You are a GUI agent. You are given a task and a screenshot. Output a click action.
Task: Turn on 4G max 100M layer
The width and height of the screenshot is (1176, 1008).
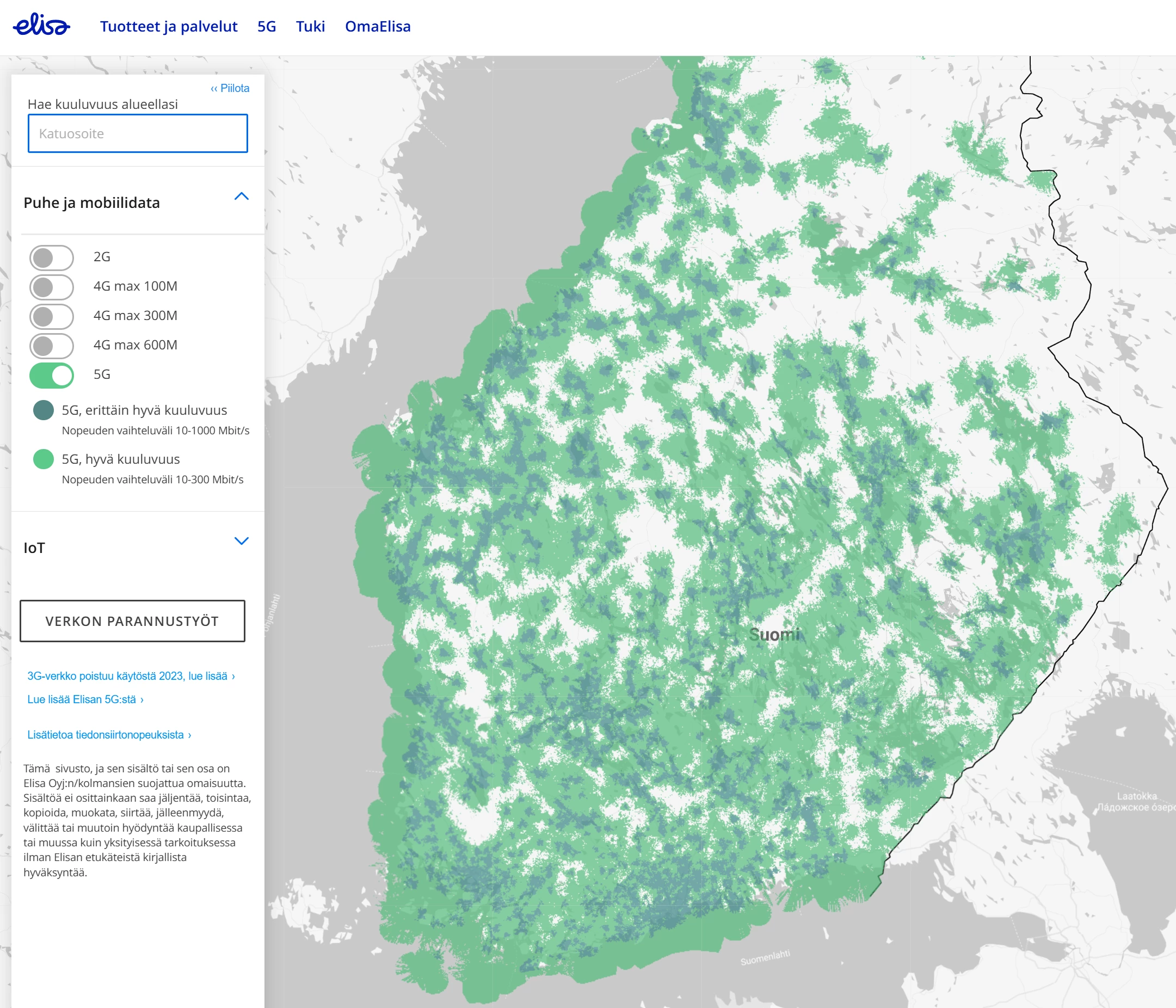pyautogui.click(x=52, y=287)
